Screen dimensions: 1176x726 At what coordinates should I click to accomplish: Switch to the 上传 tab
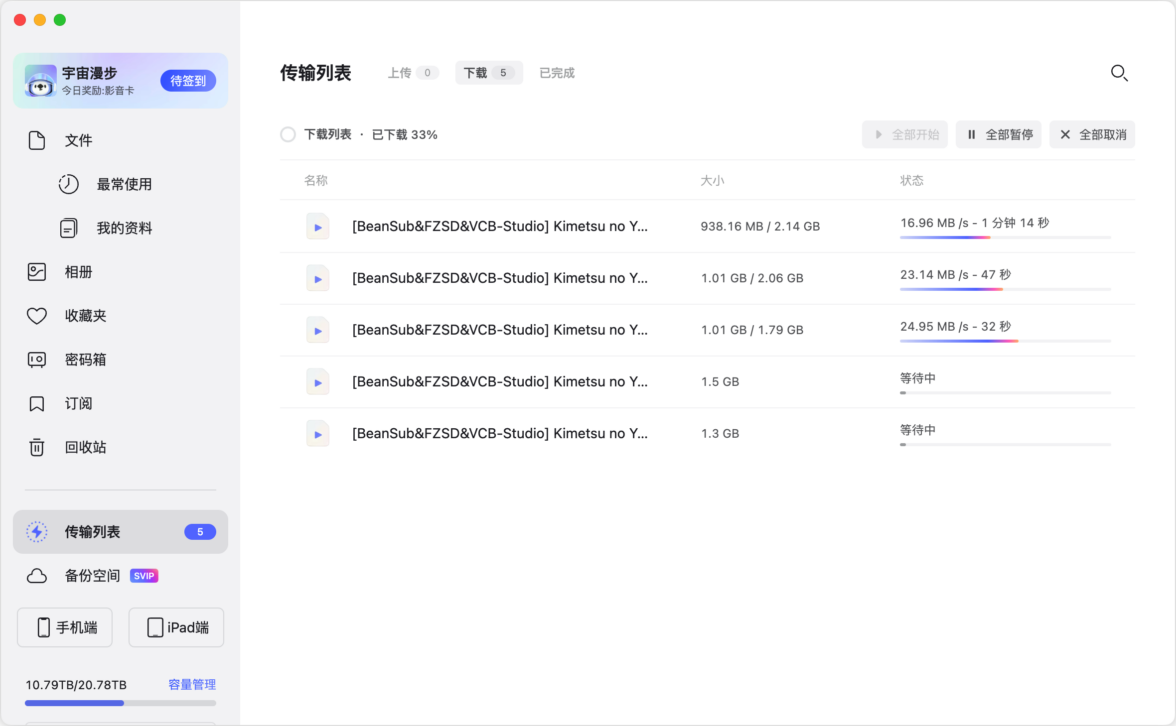click(412, 73)
